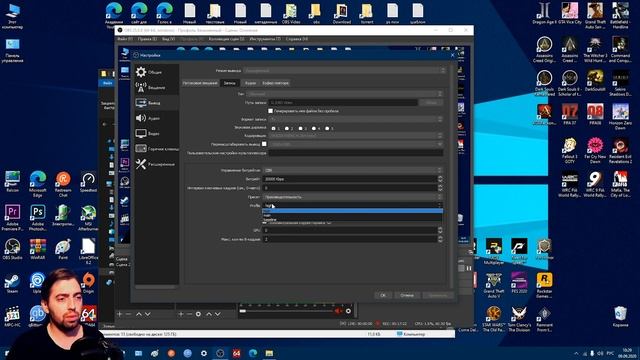Open the Пресет (preset) dropdown

coord(353,197)
